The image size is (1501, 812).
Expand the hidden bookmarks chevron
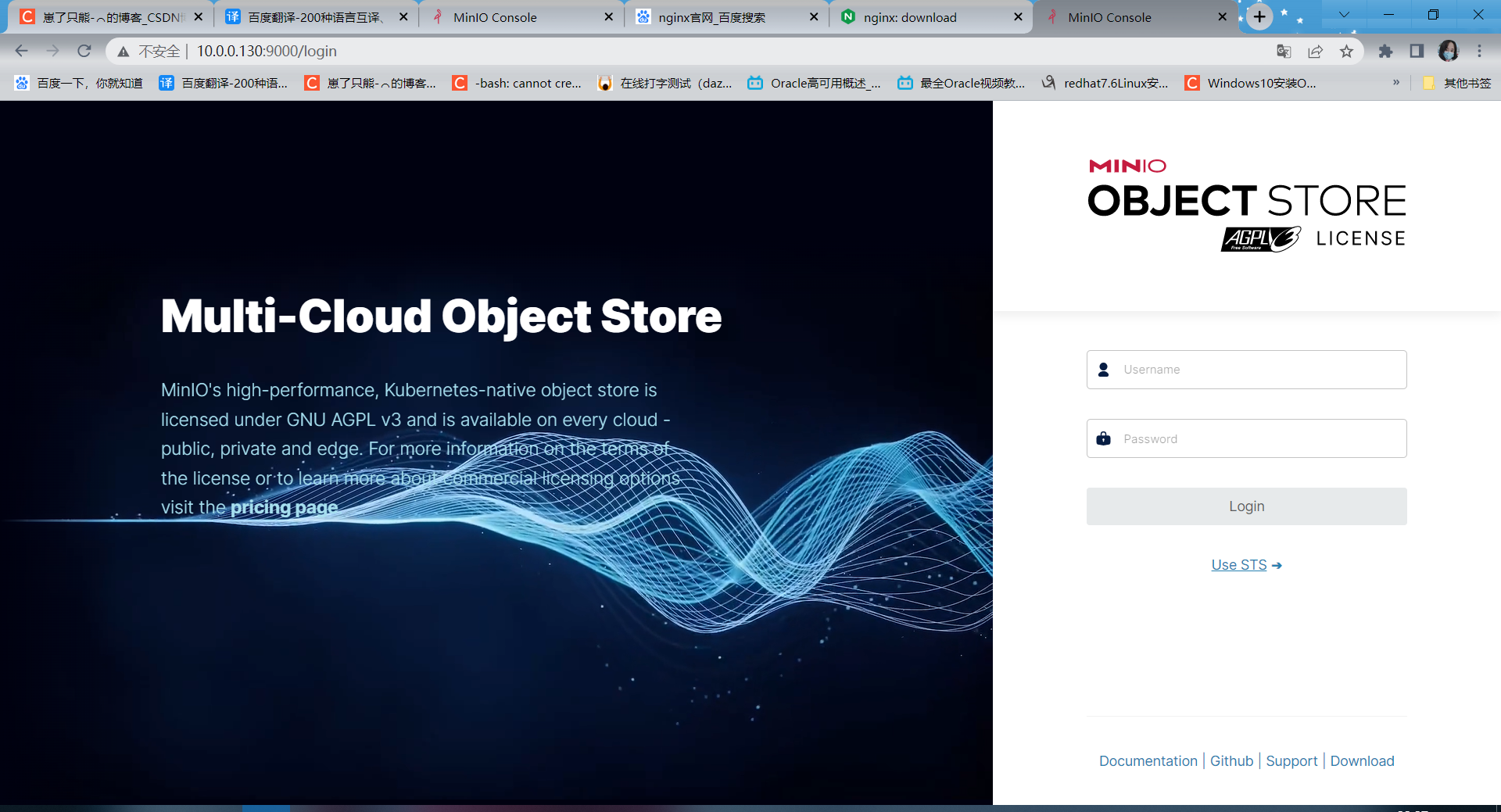(1396, 82)
